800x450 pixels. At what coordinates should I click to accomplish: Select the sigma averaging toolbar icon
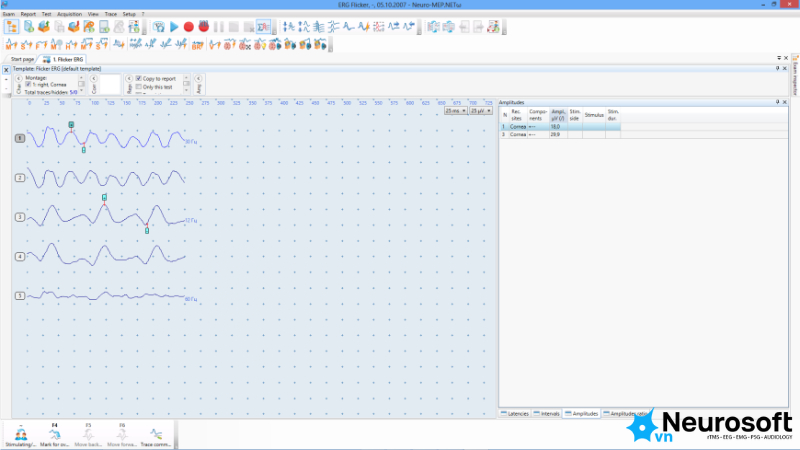[x=264, y=27]
